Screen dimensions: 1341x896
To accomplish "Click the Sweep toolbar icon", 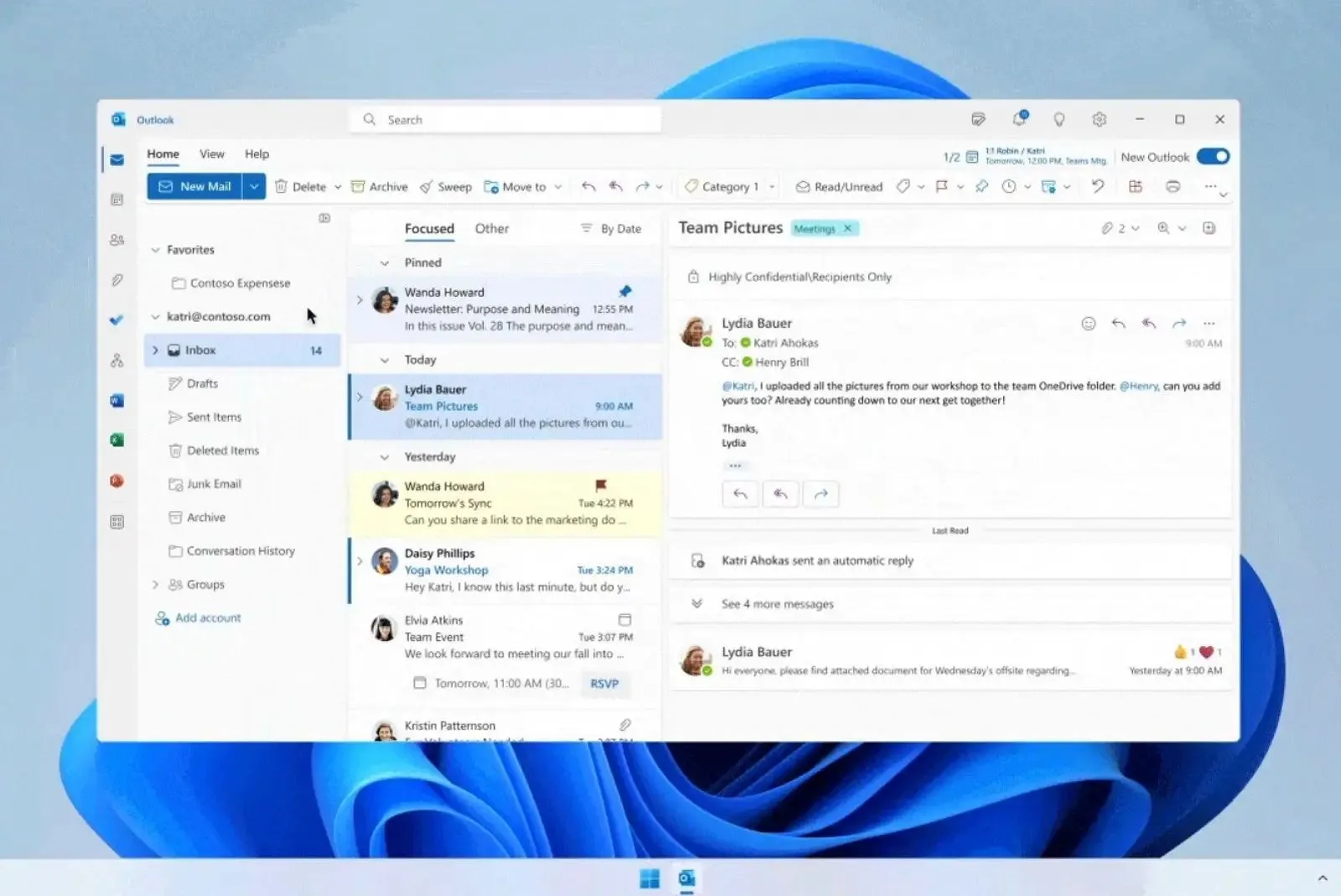I will click(x=446, y=187).
